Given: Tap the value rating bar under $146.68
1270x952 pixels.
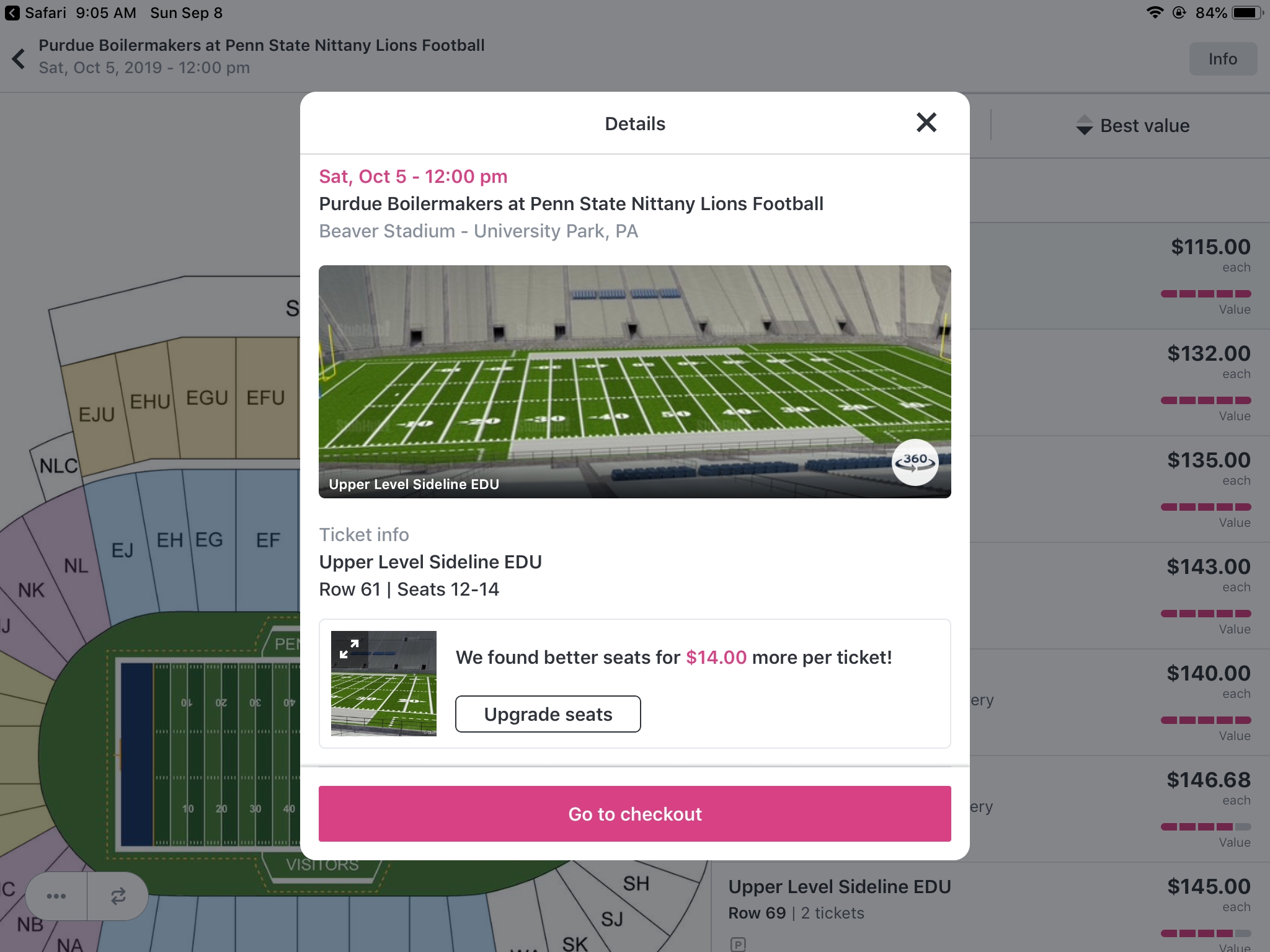Looking at the screenshot, I should pos(1206,827).
